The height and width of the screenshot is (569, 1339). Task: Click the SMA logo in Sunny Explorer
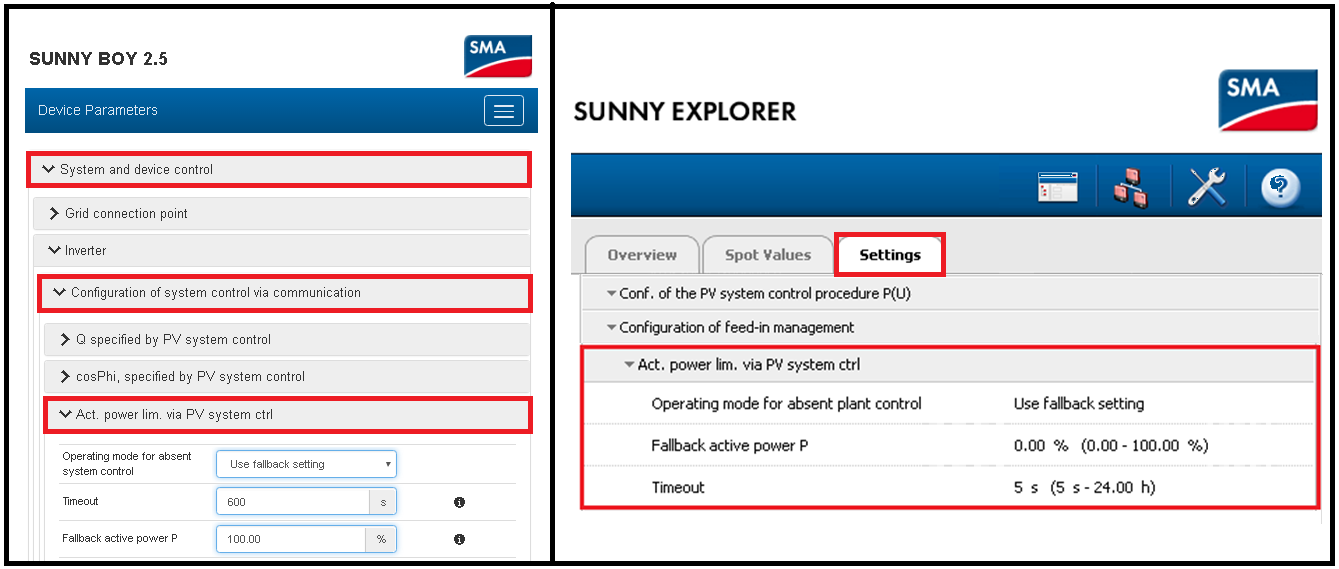1267,100
